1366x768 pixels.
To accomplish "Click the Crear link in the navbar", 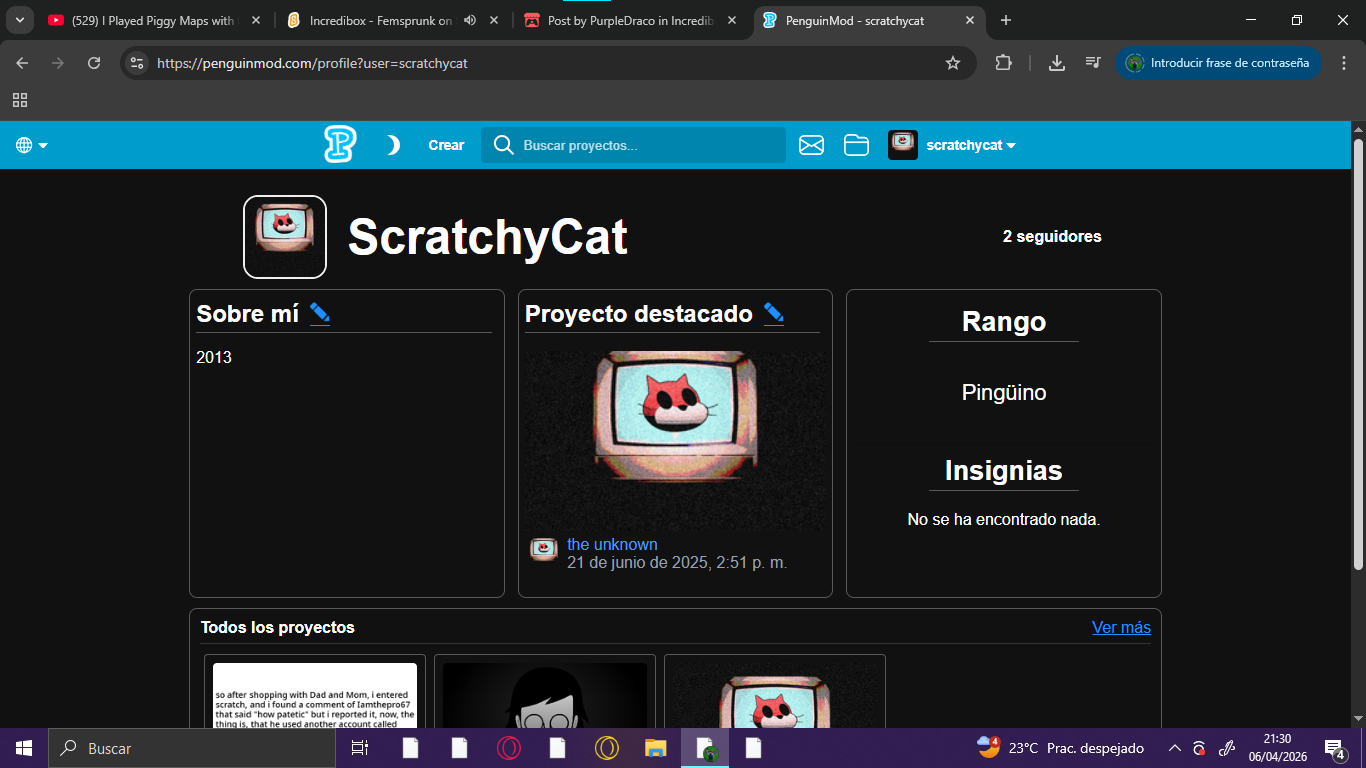I will point(446,145).
